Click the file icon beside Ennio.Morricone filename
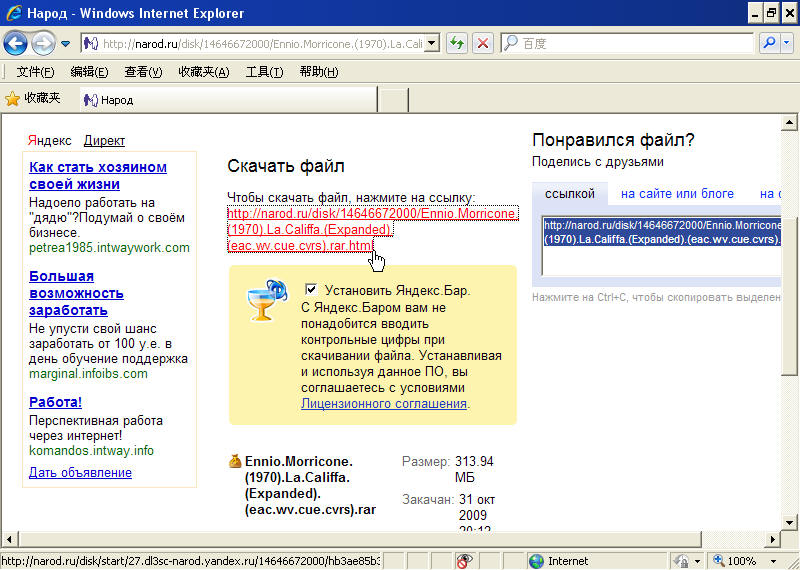The width and height of the screenshot is (800, 570). click(235, 461)
